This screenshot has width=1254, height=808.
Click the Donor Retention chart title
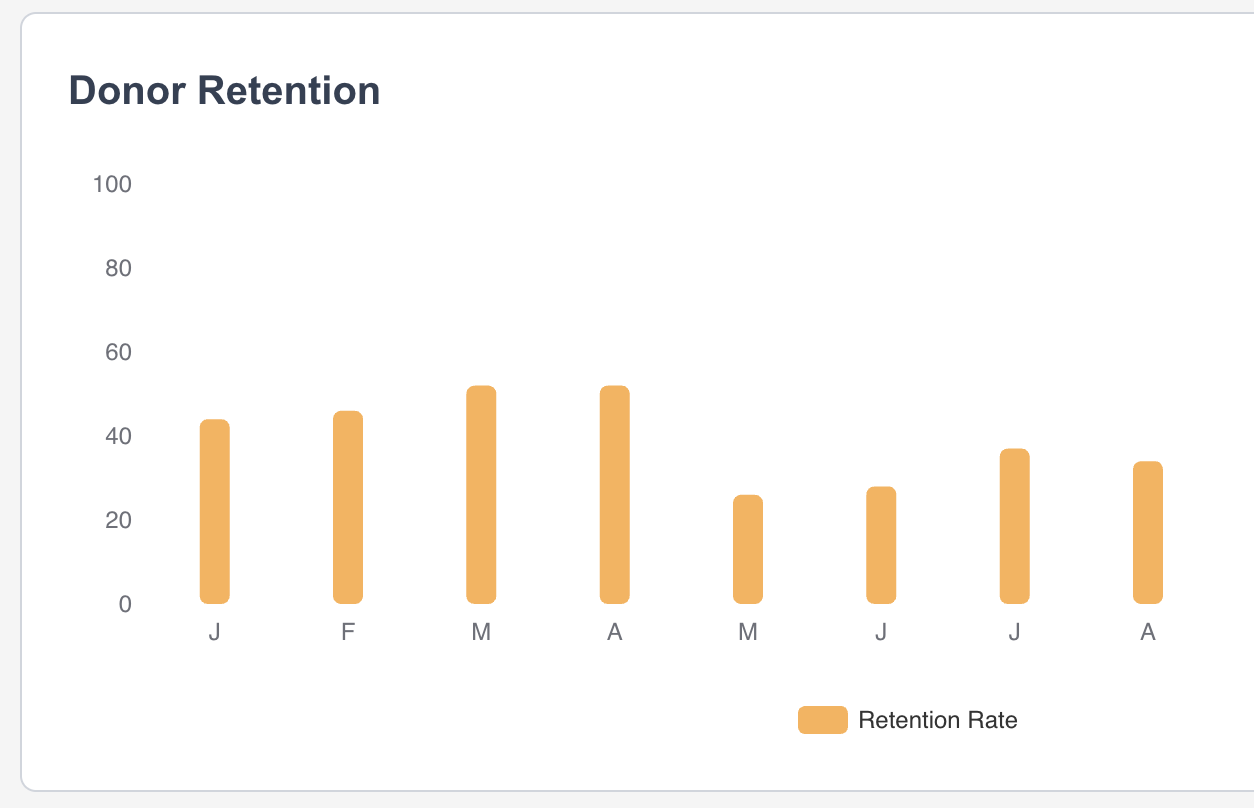tap(224, 91)
